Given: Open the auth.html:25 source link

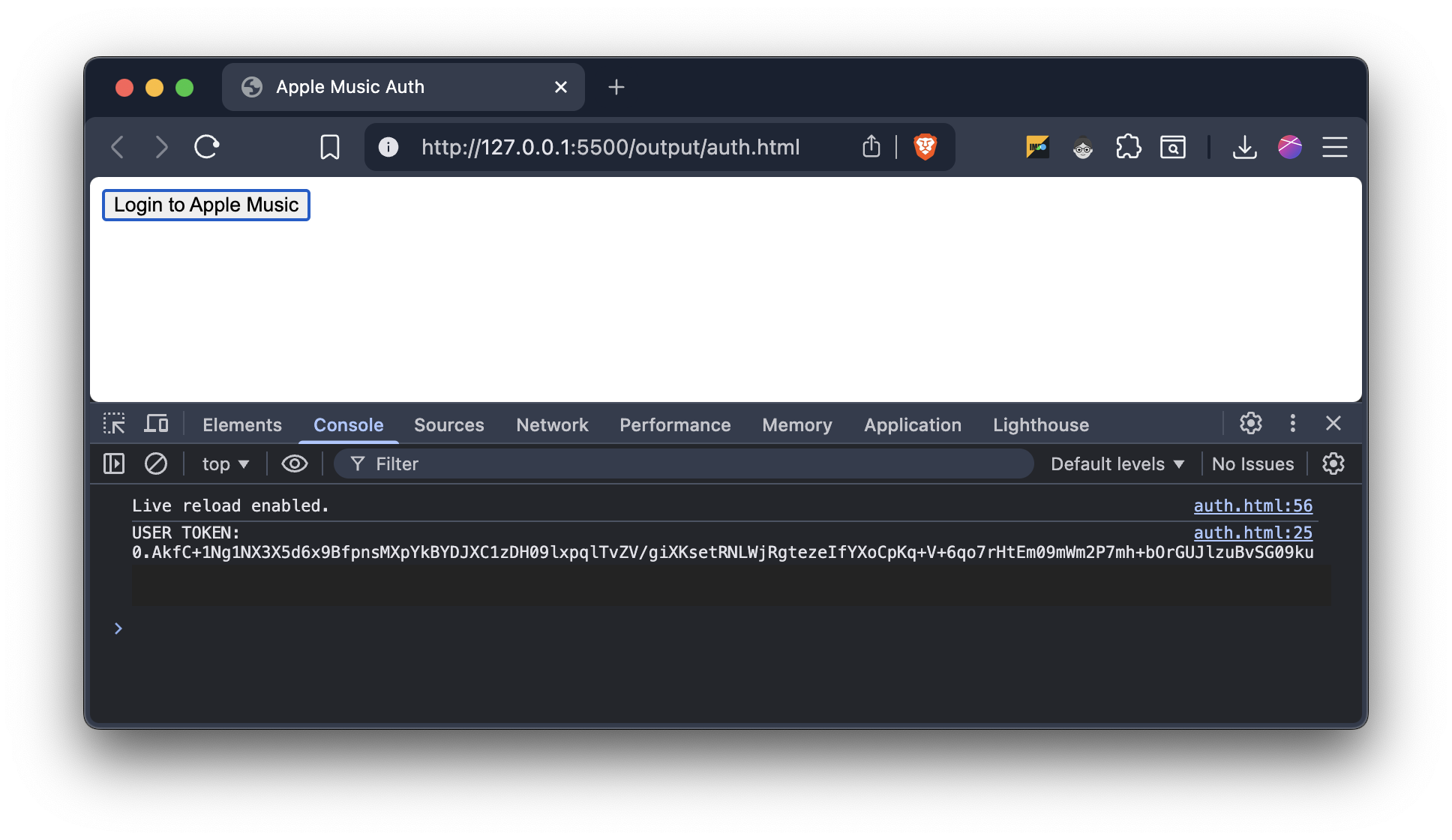Looking at the screenshot, I should (1252, 532).
